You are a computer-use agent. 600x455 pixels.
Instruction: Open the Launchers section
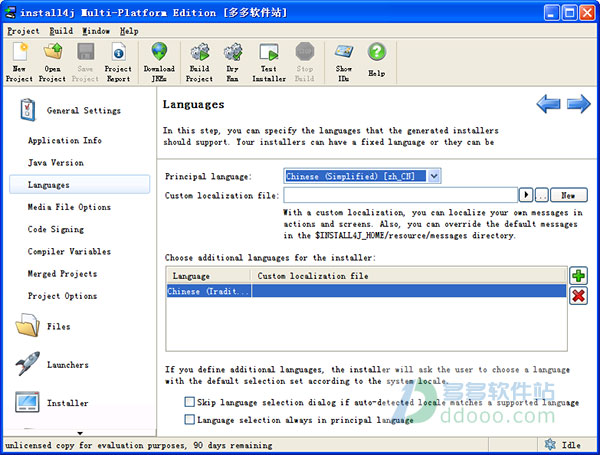[52, 364]
